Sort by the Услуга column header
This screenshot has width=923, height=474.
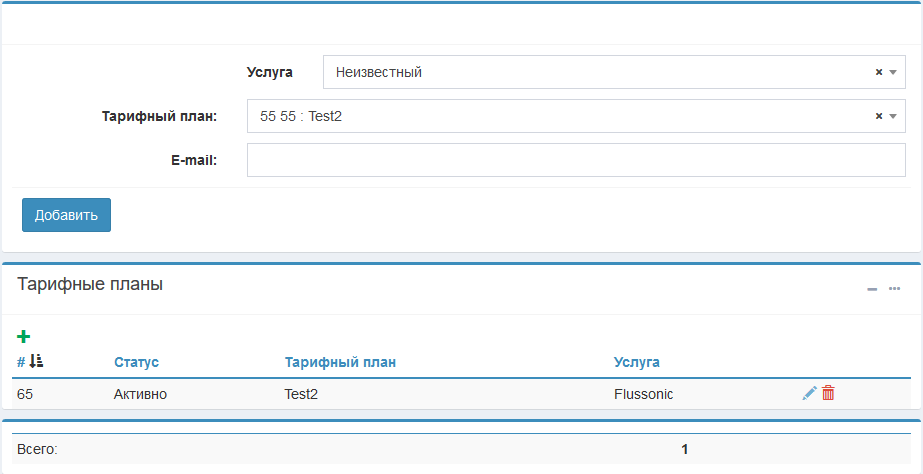[x=636, y=362]
